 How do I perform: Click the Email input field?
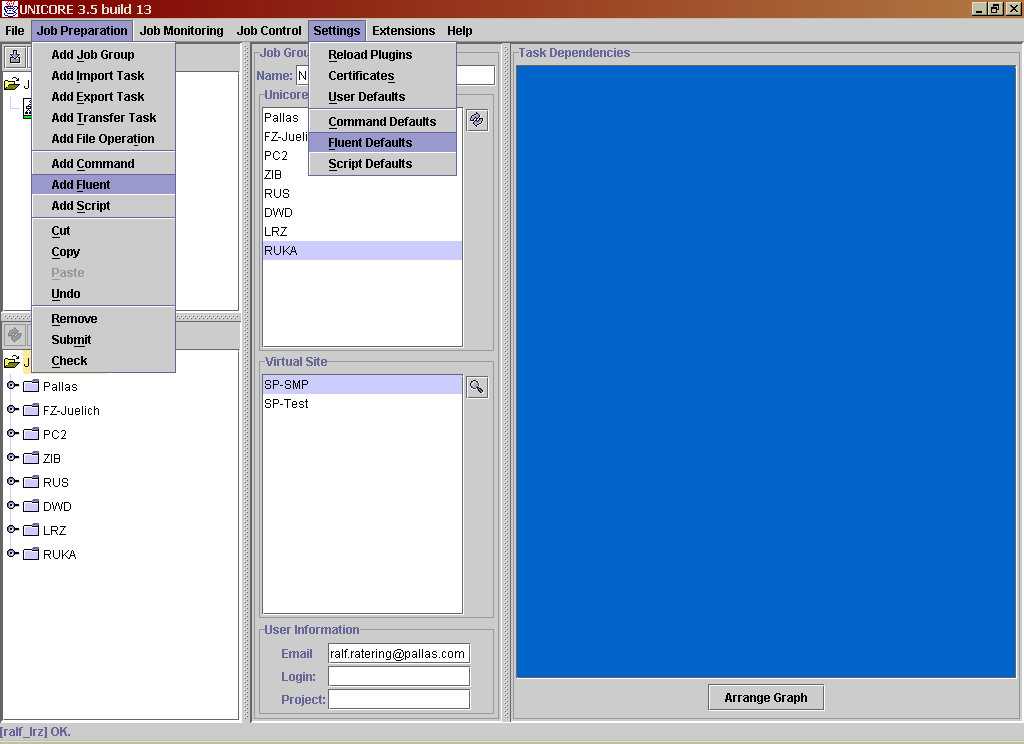point(399,654)
